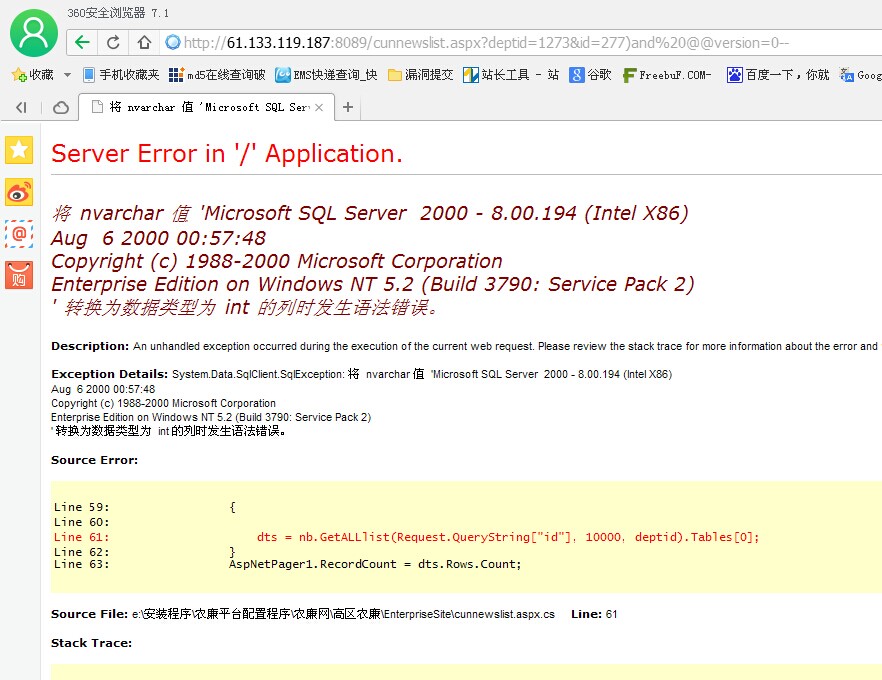Click the 'Line 63:' code row
Viewport: 882px width, 680px height.
click(x=287, y=564)
